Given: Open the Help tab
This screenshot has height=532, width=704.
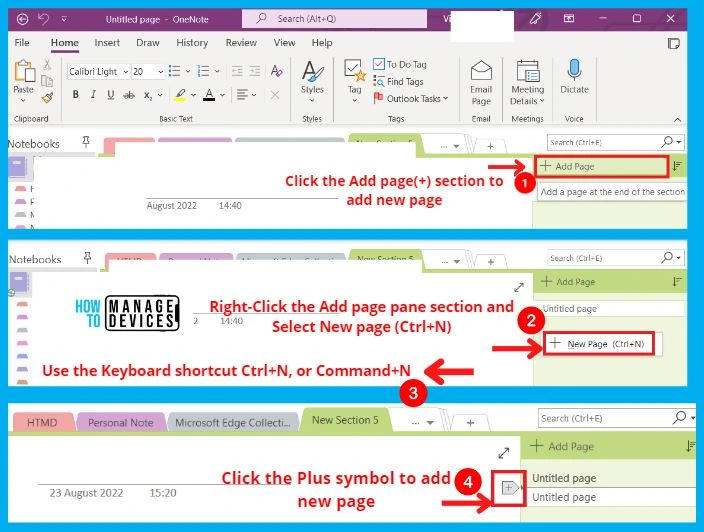Looking at the screenshot, I should (x=322, y=43).
